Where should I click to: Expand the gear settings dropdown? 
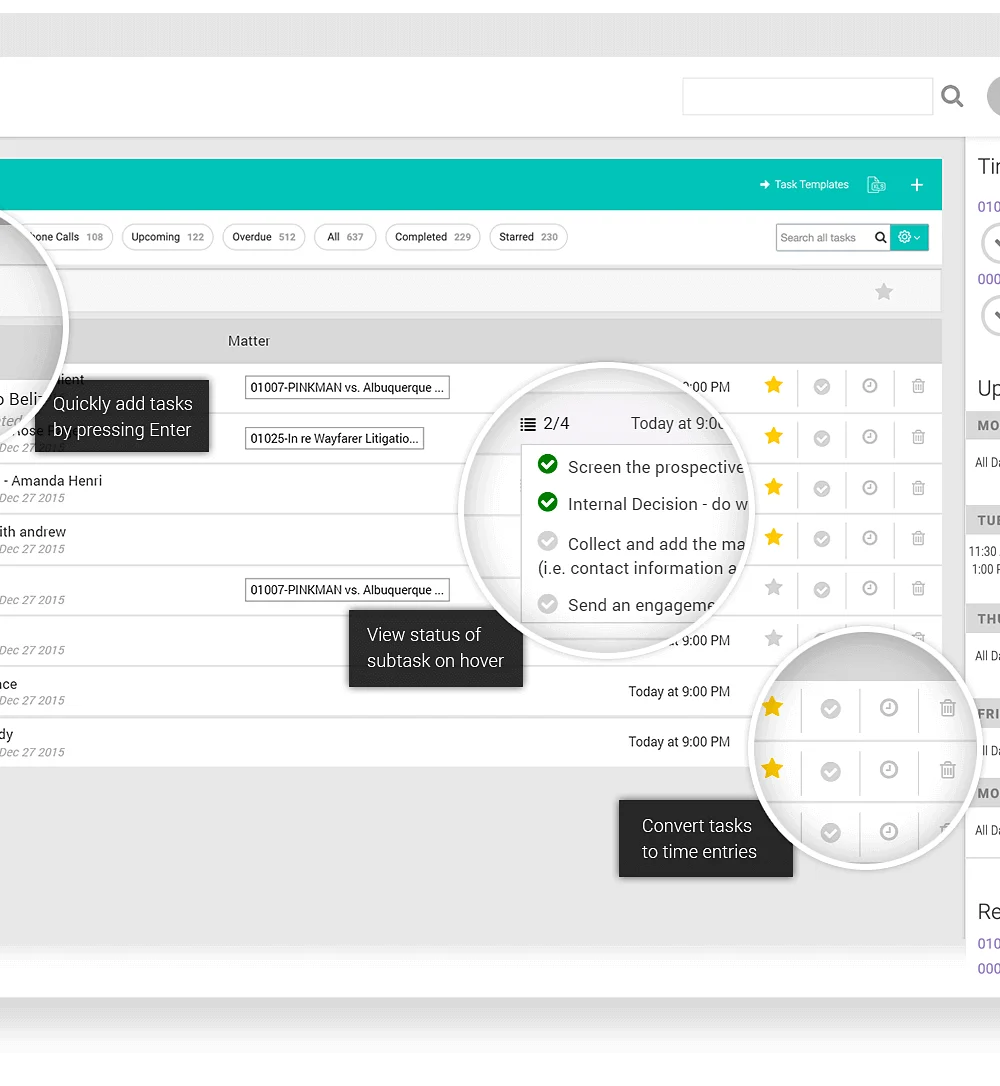click(x=909, y=238)
